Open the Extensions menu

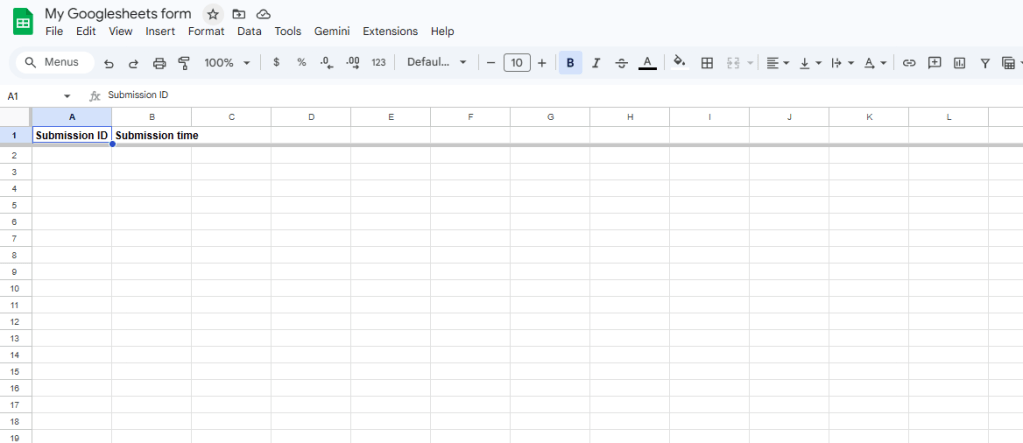(x=390, y=32)
